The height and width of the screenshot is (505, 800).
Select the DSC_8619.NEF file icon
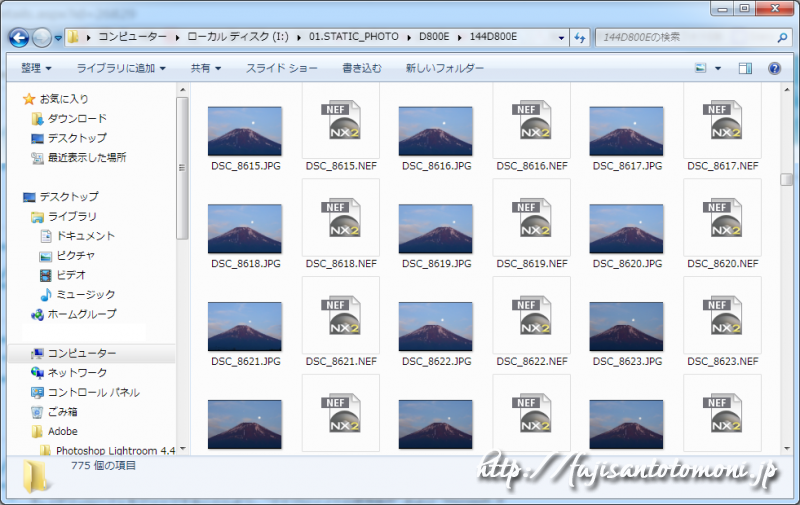coord(532,218)
